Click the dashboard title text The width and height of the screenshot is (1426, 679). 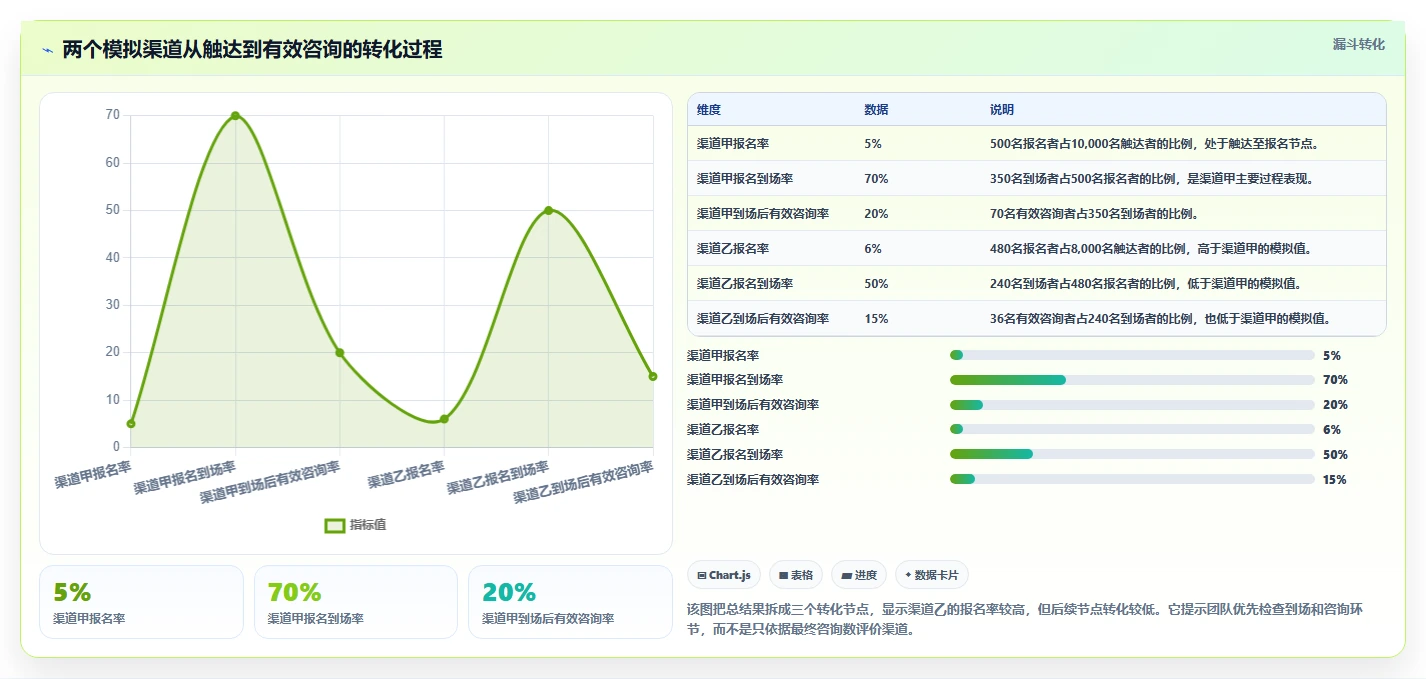252,50
